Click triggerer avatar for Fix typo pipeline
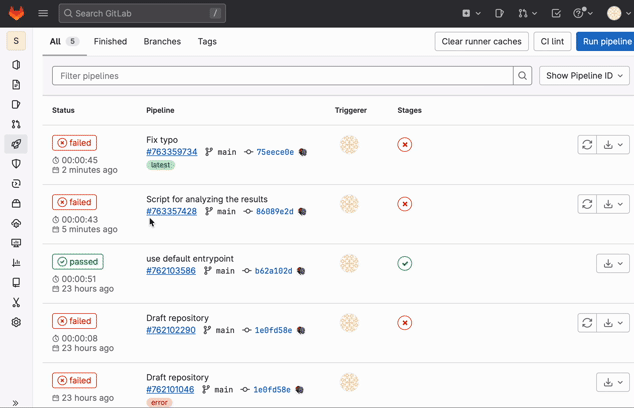 [349, 145]
